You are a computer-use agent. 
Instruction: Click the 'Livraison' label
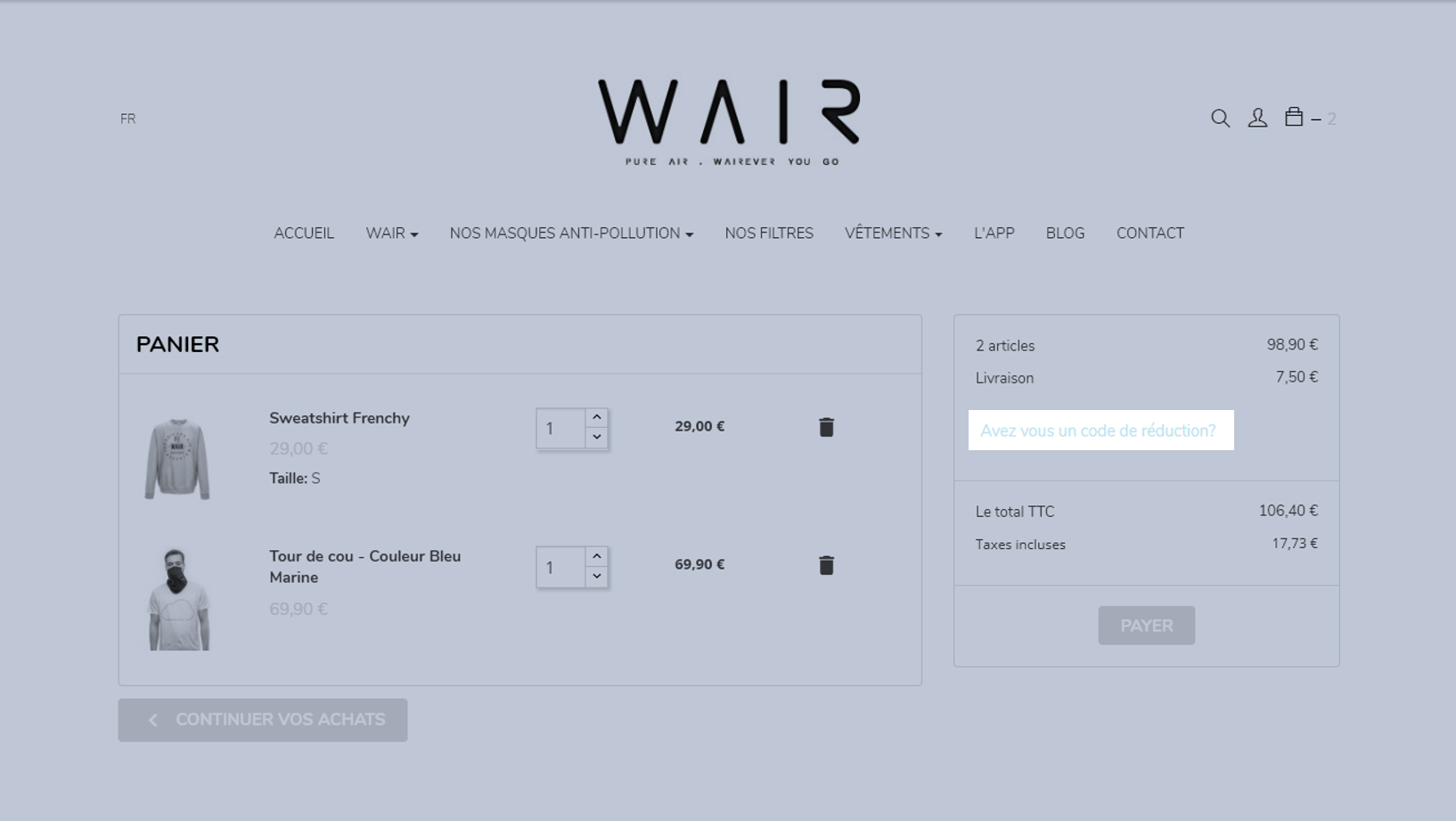(x=1004, y=378)
